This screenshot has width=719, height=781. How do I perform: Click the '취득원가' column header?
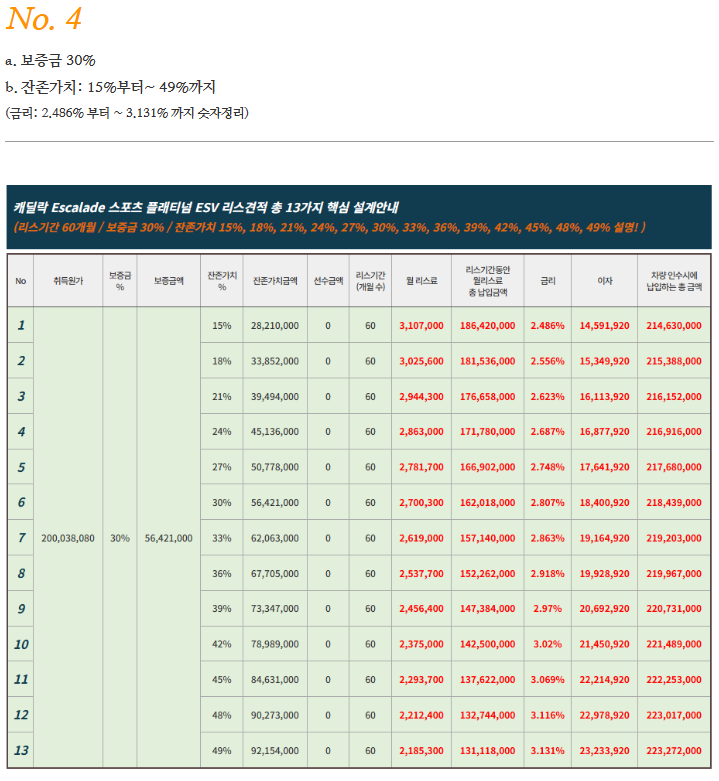68,281
